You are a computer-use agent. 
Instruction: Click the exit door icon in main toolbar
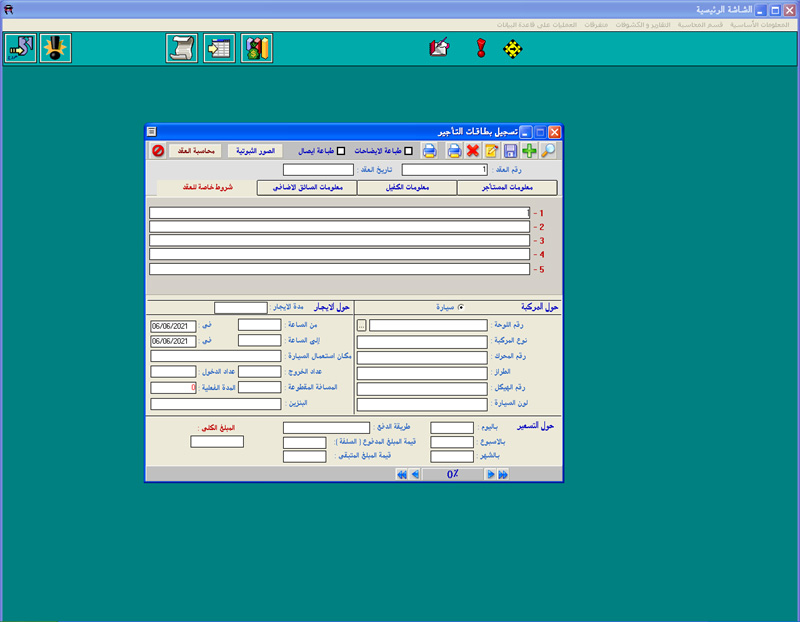click(x=19, y=48)
